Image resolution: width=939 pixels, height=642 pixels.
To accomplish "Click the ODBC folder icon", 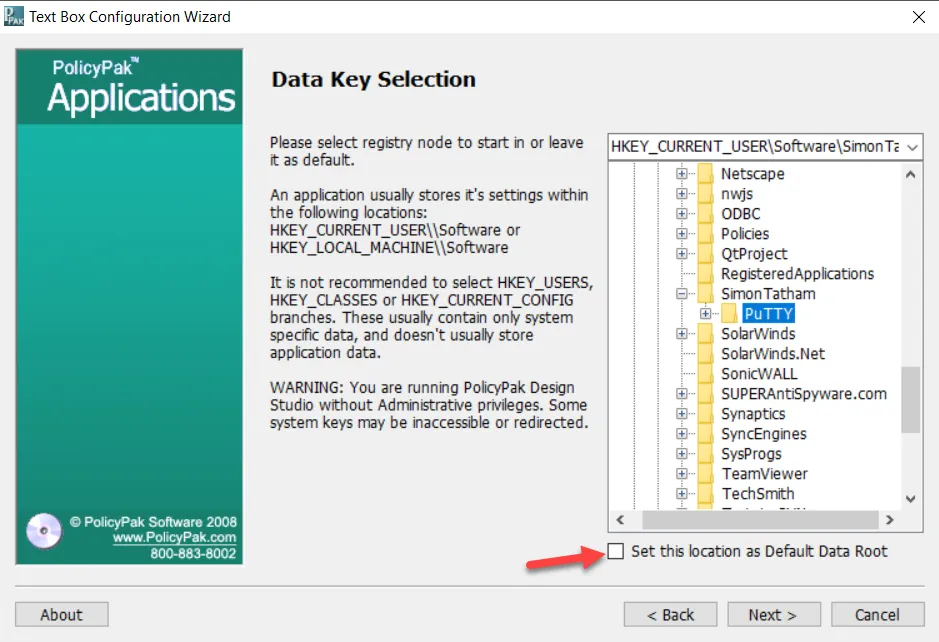I will point(706,214).
